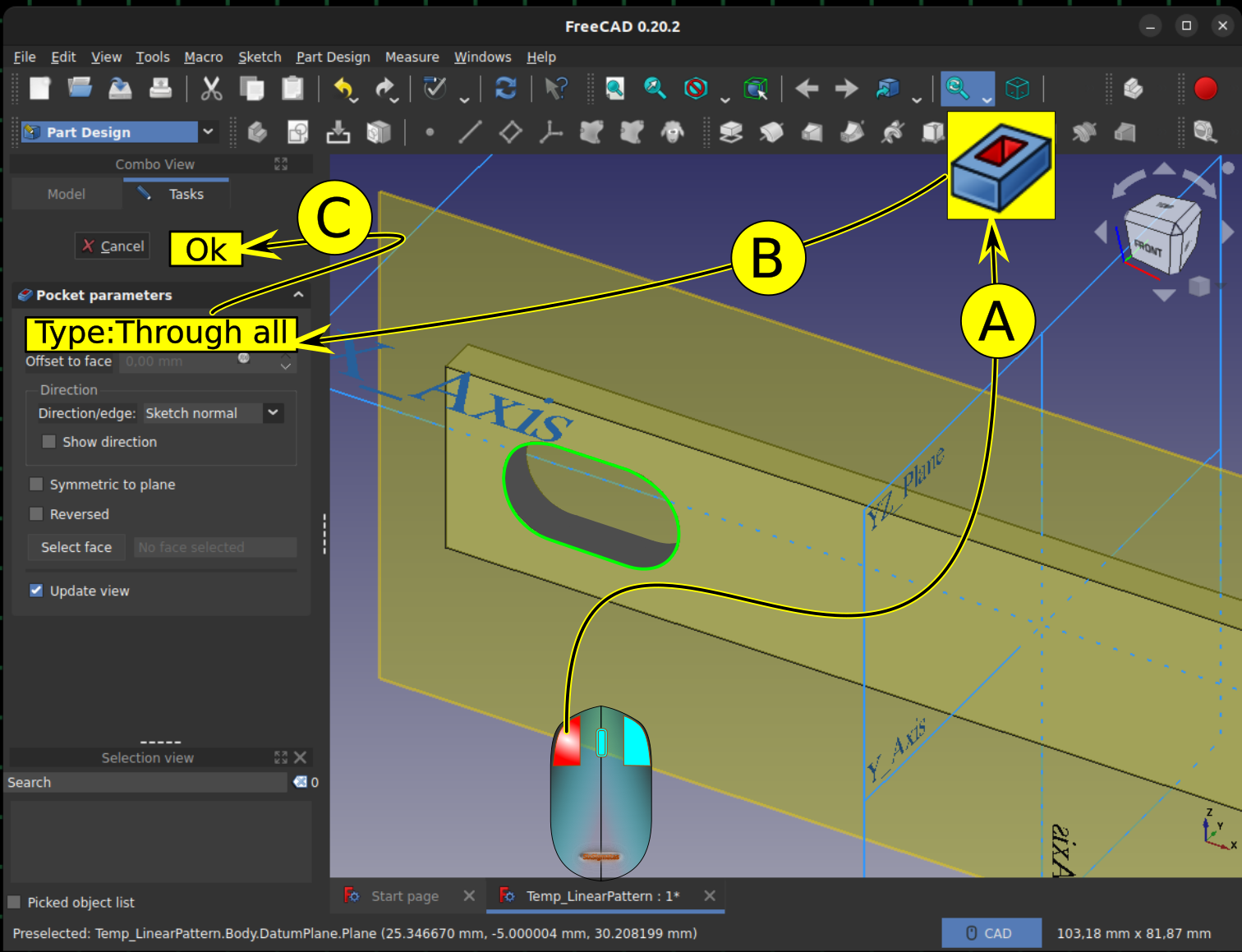The width and height of the screenshot is (1242, 952).
Task: Close the Selection view panel
Action: pos(300,757)
